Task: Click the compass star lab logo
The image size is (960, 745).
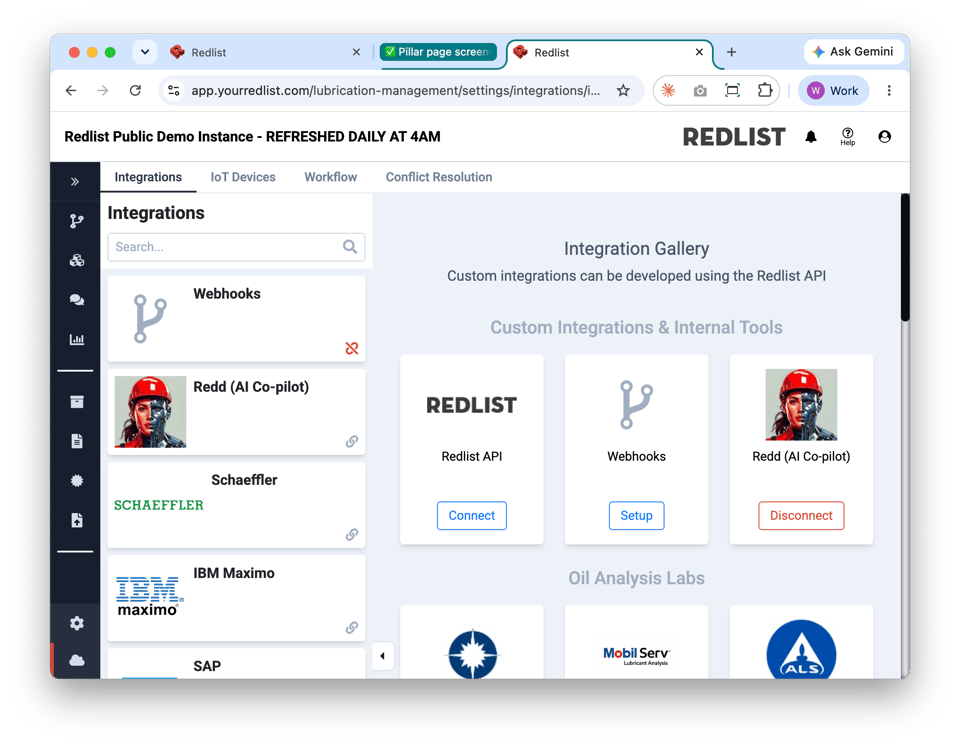Action: pyautogui.click(x=472, y=654)
